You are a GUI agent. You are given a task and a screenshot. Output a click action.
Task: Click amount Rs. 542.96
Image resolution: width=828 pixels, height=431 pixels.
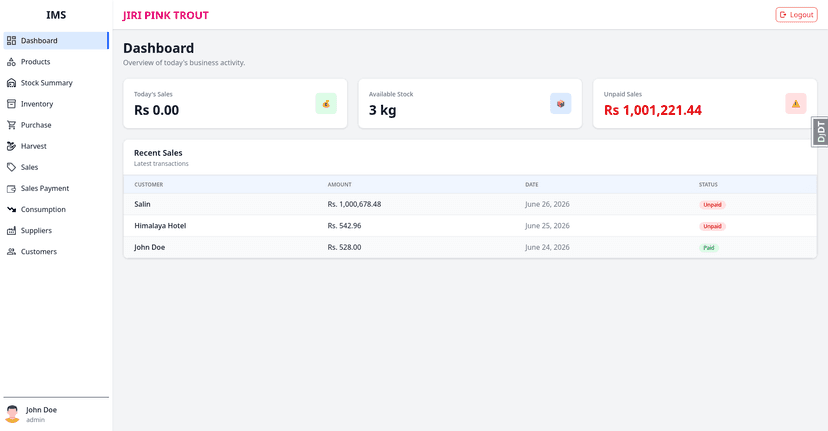click(x=344, y=226)
